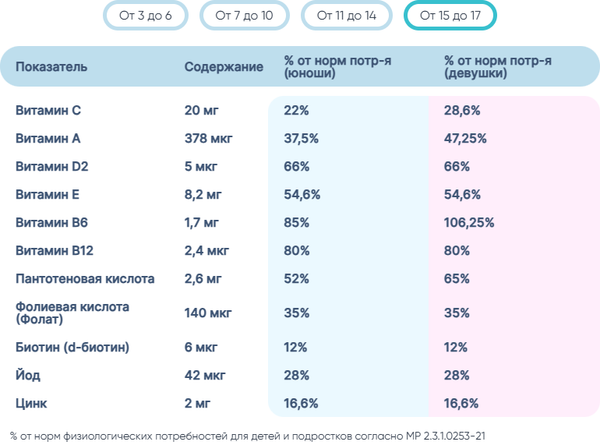Click the active "От 15 до 17" tab
600x442 pixels.
tap(449, 16)
